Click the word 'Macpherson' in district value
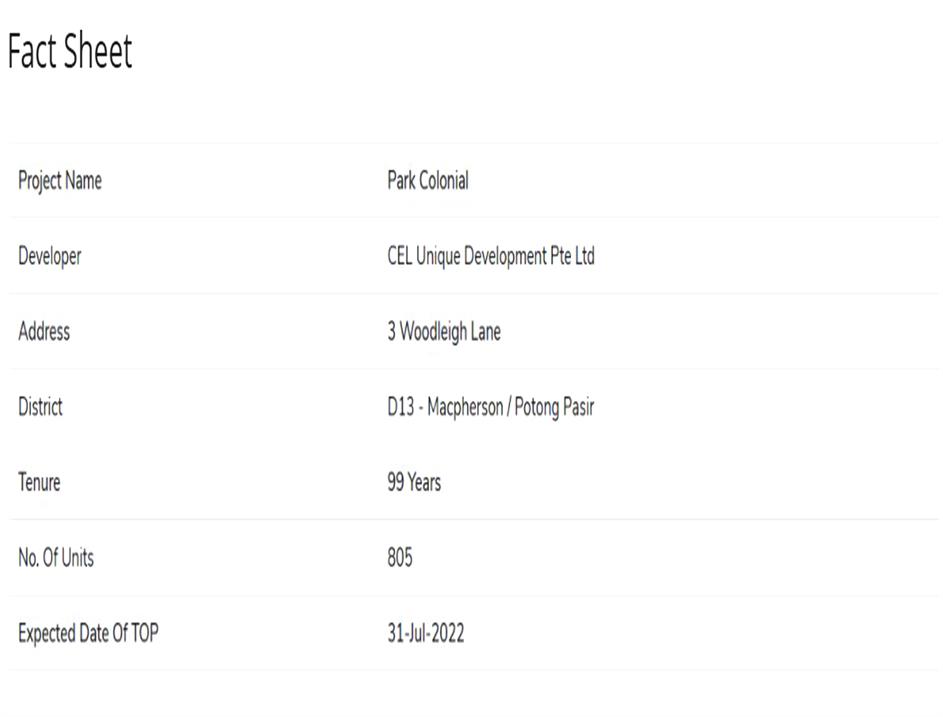Screen dimensions: 943x717 465,408
